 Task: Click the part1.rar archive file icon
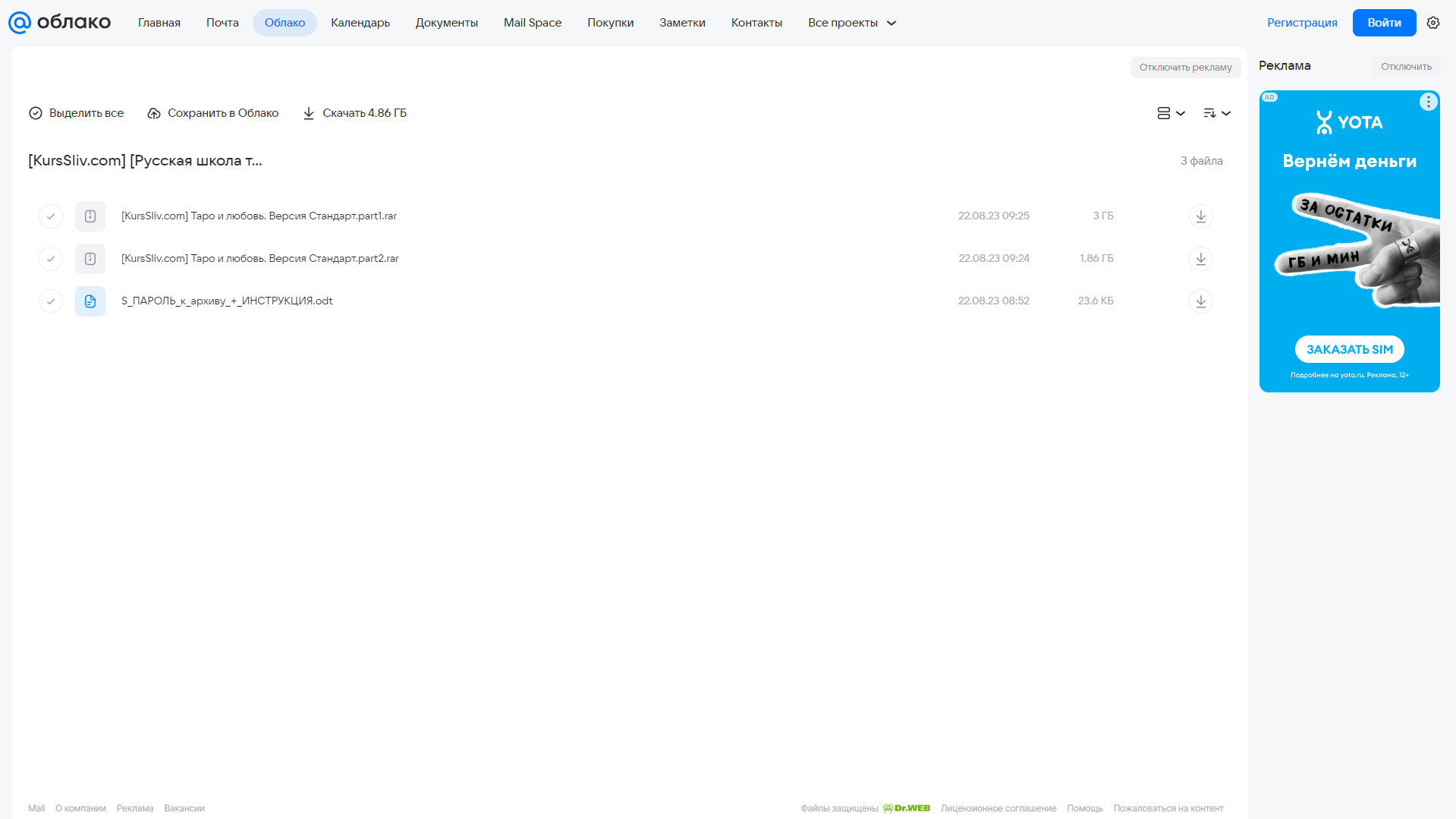pyautogui.click(x=90, y=216)
